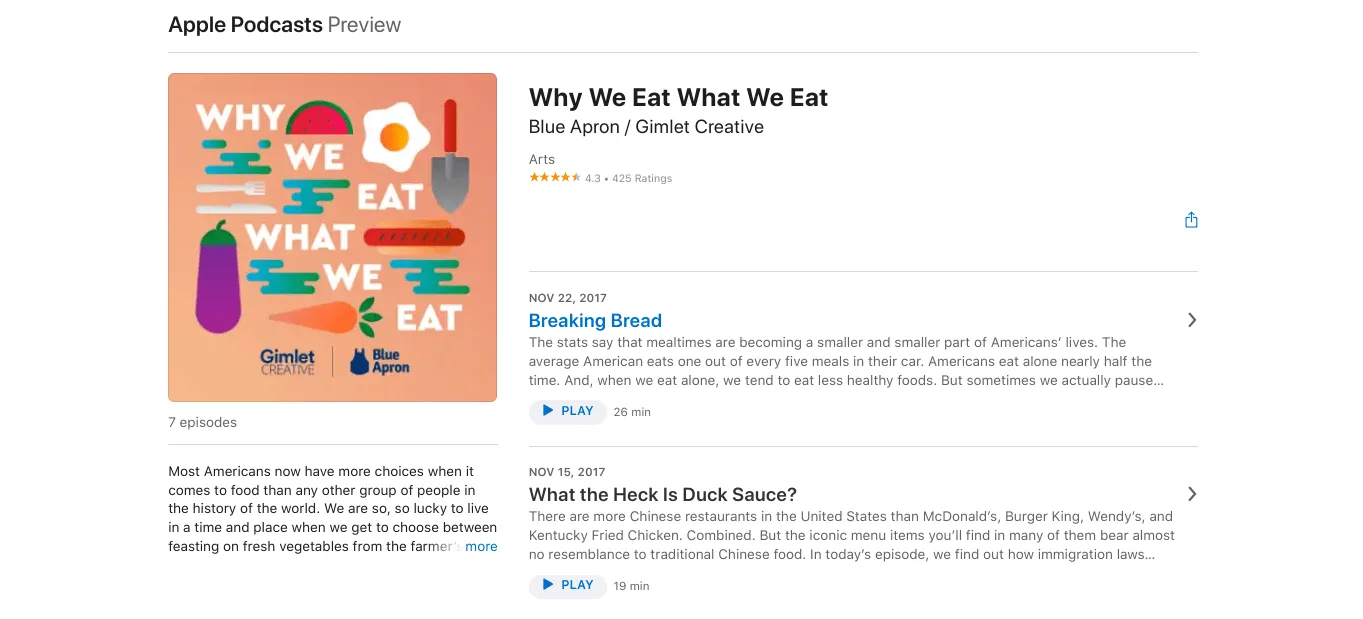Open the Arts category
Viewport: 1363px width, 619px height.
coord(541,159)
